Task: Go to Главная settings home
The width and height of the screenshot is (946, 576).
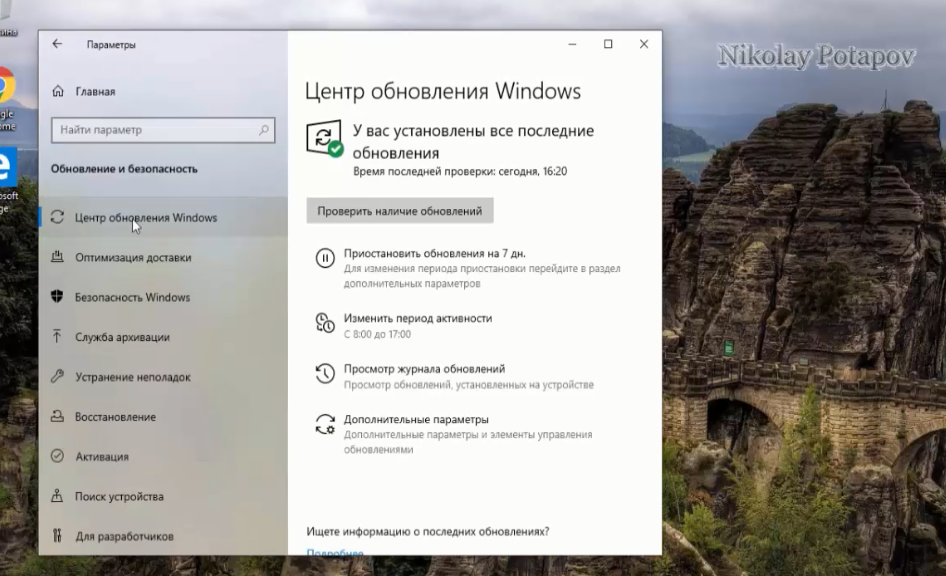Action: point(95,92)
